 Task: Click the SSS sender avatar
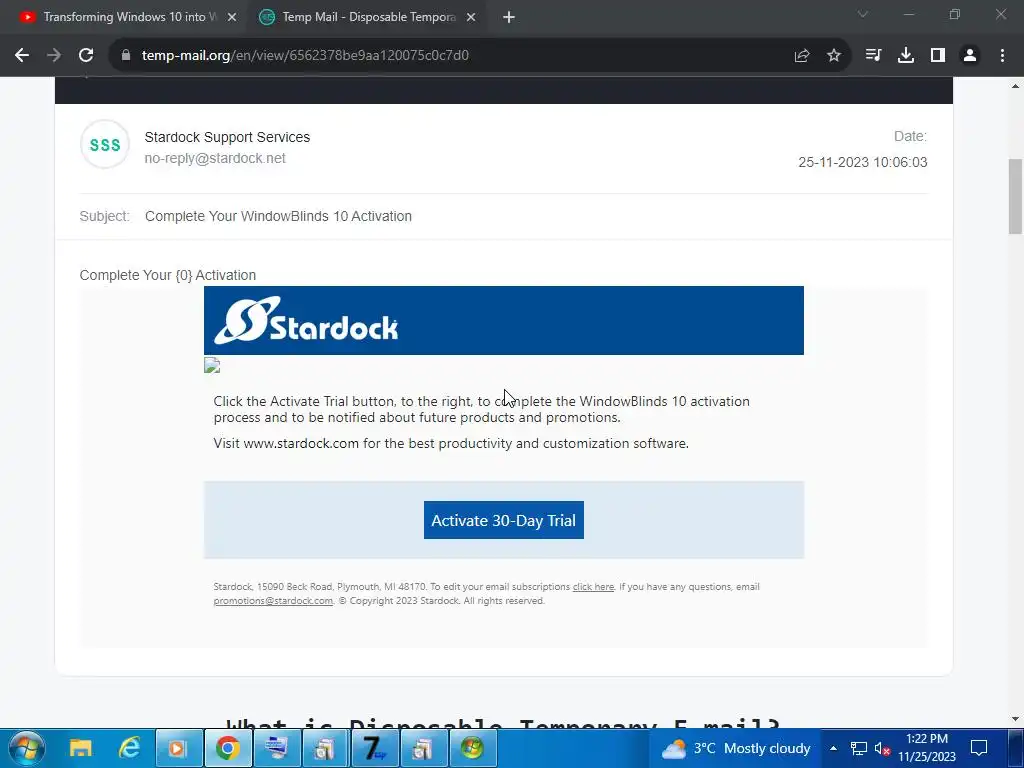tap(105, 144)
